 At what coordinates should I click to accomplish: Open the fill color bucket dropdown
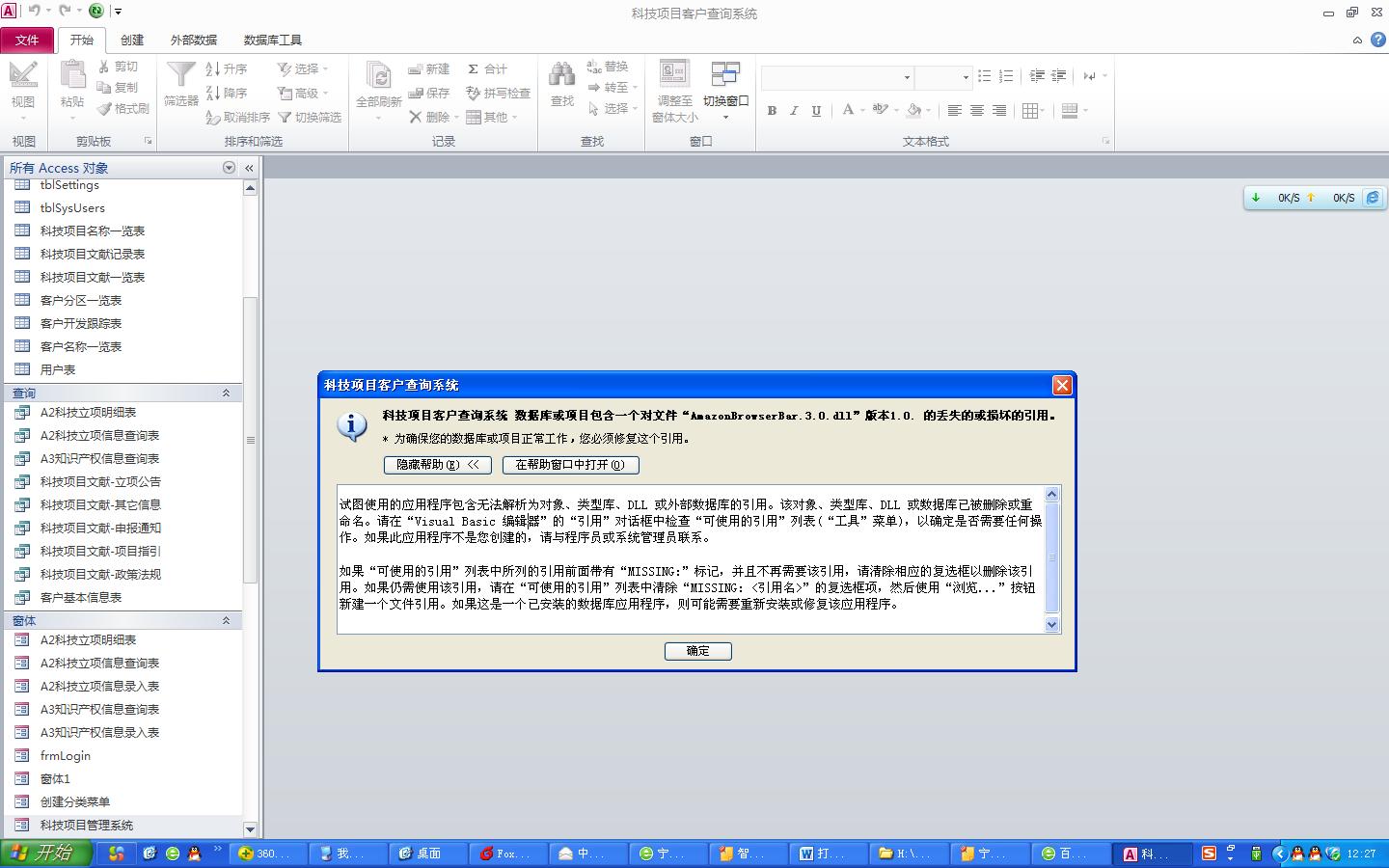929,111
